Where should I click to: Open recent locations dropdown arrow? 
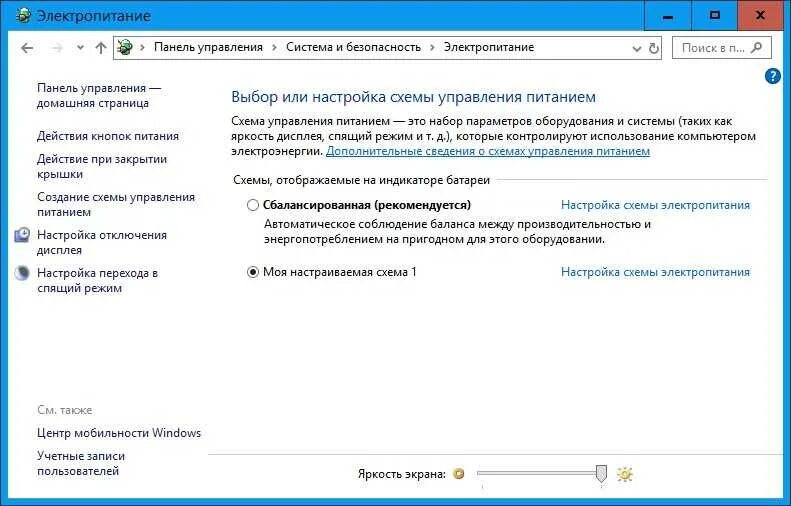80,48
